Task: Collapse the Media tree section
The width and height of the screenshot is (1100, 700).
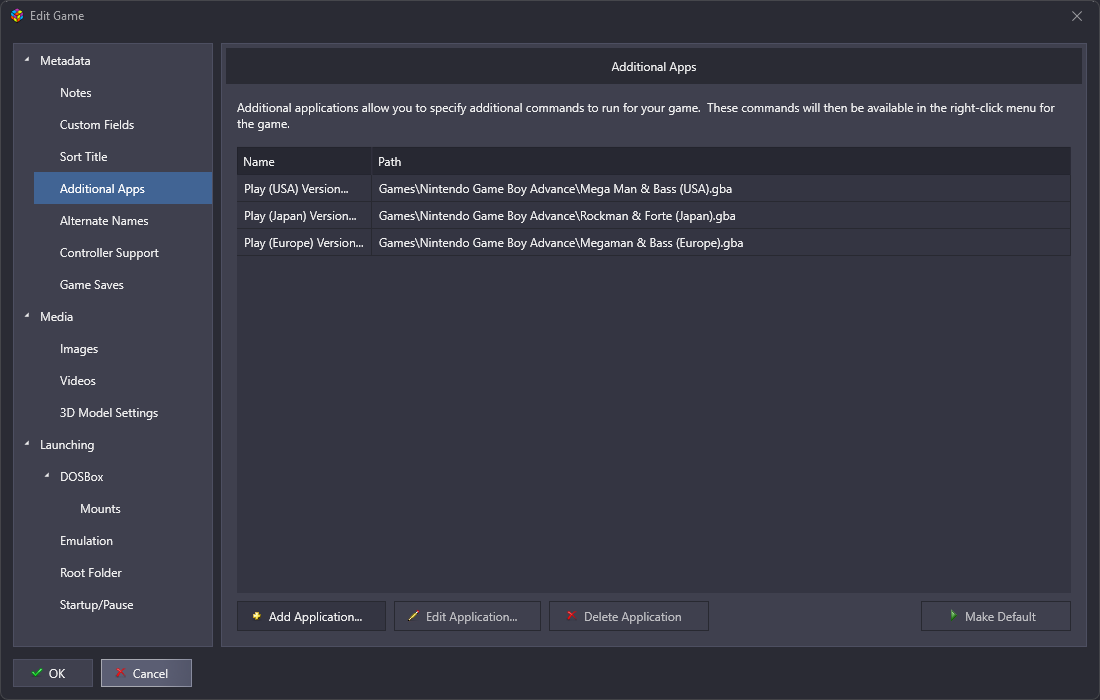Action: tap(27, 316)
